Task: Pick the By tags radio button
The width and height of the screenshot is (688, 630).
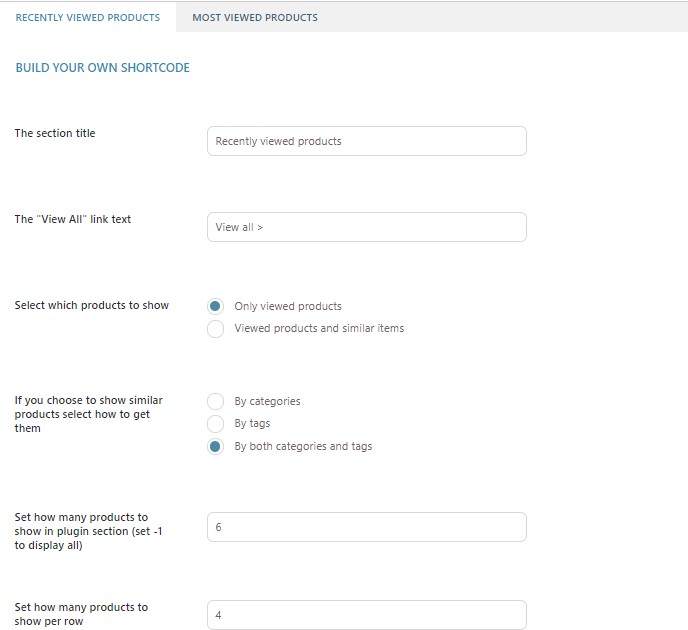Action: (x=215, y=423)
